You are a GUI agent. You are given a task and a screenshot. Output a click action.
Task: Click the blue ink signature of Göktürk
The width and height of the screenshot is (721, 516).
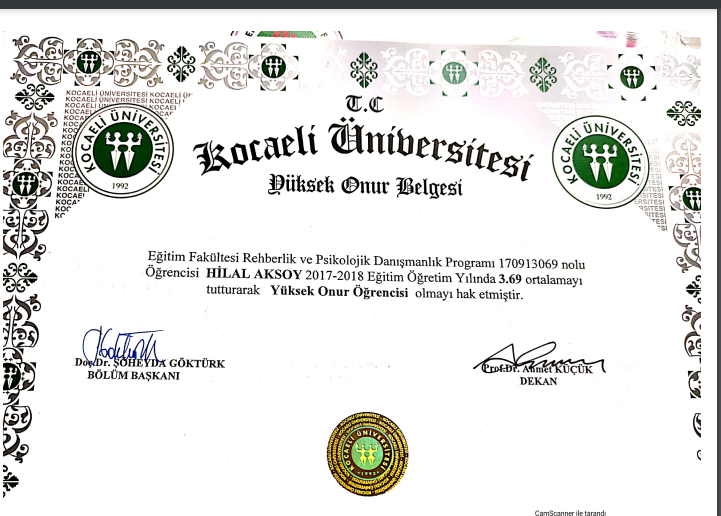pos(122,346)
